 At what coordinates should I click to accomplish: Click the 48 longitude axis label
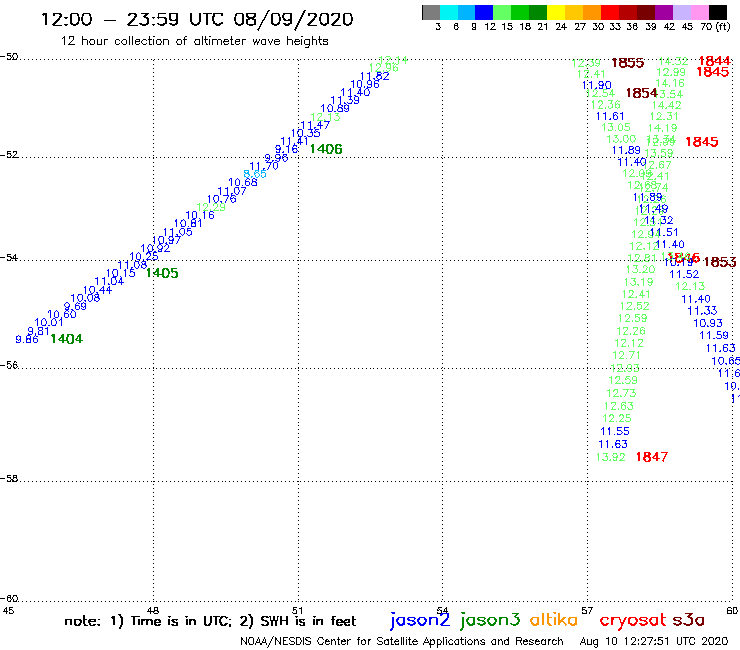153,610
